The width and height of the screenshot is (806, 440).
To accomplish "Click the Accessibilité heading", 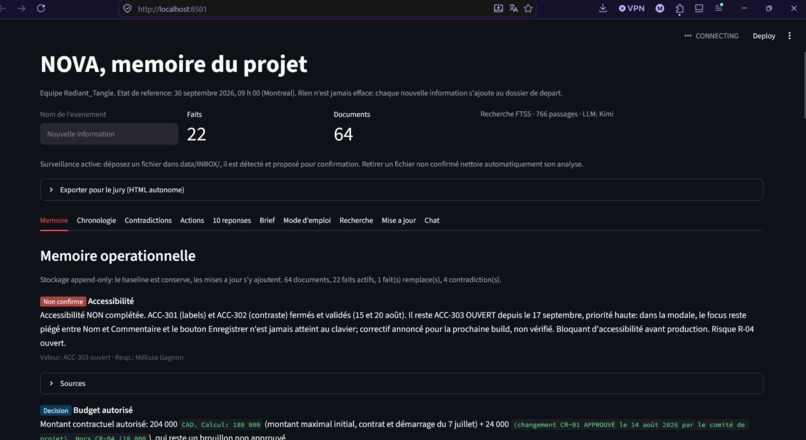I will click(111, 301).
